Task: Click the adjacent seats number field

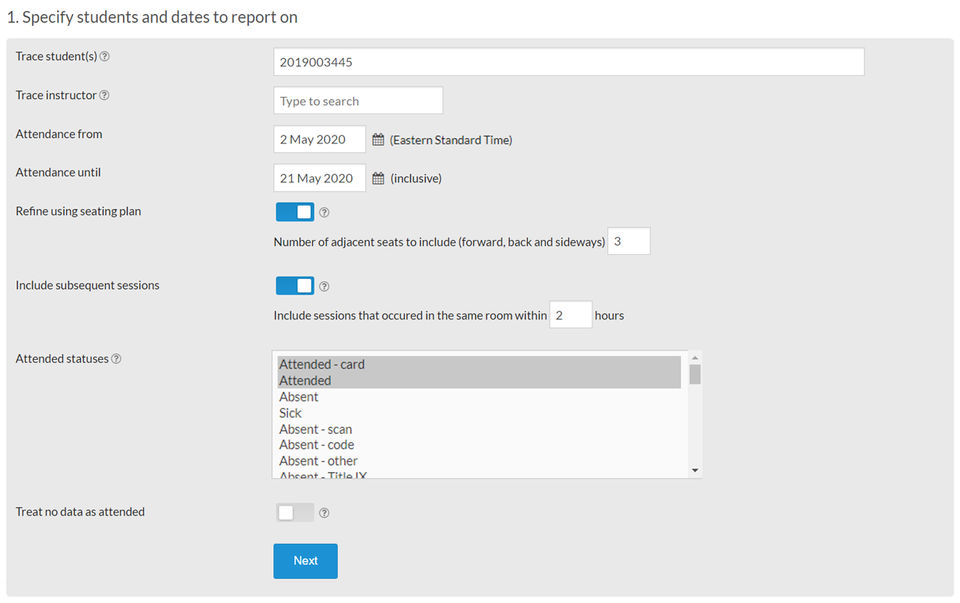Action: tap(628, 242)
